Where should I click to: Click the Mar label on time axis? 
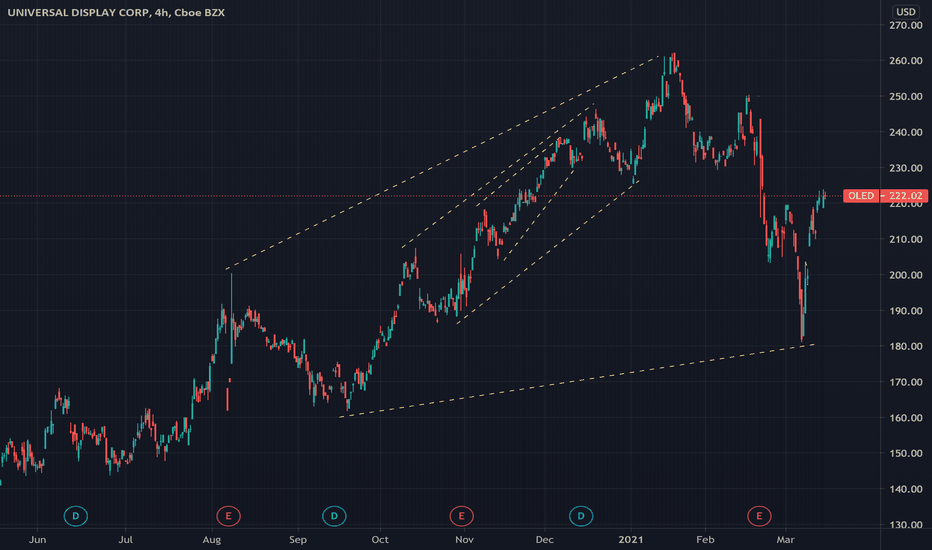[785, 540]
